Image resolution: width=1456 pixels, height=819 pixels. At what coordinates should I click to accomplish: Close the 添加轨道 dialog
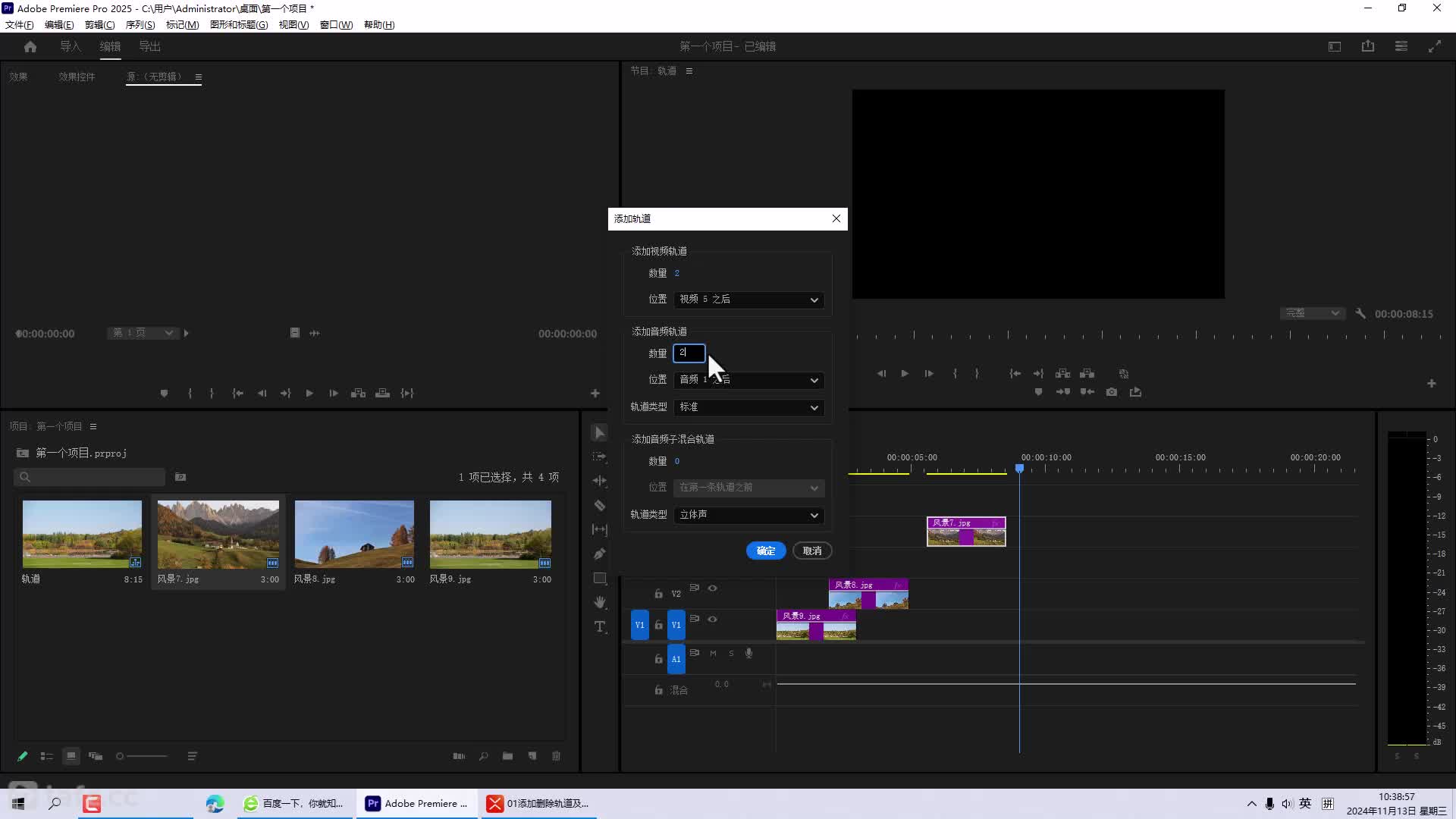click(836, 218)
